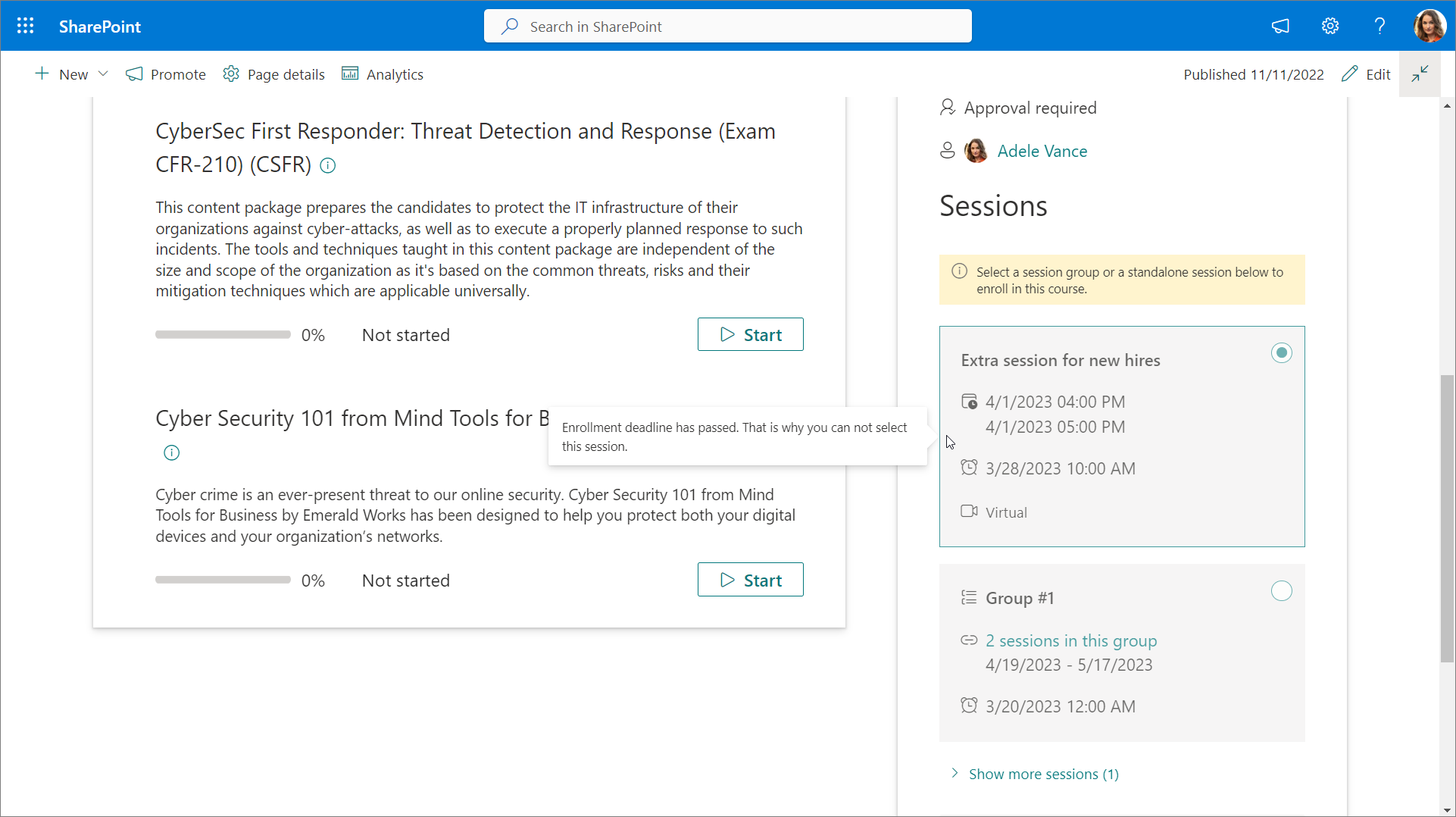This screenshot has width=1456, height=817.
Task: Click progress bar of Cyber Security 101 course
Action: (223, 581)
